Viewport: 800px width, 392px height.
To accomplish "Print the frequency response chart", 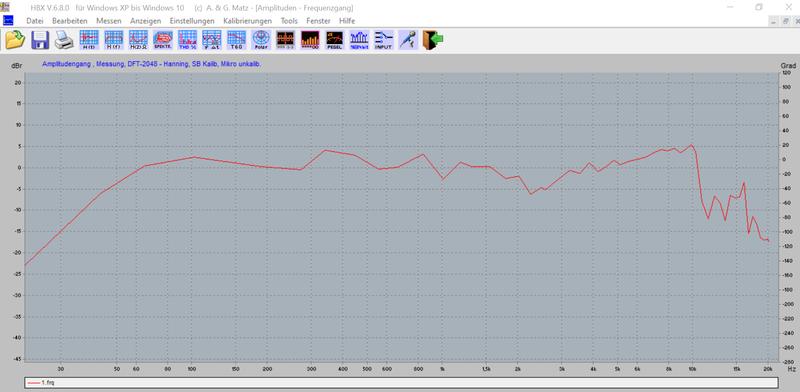I will pyautogui.click(x=64, y=40).
